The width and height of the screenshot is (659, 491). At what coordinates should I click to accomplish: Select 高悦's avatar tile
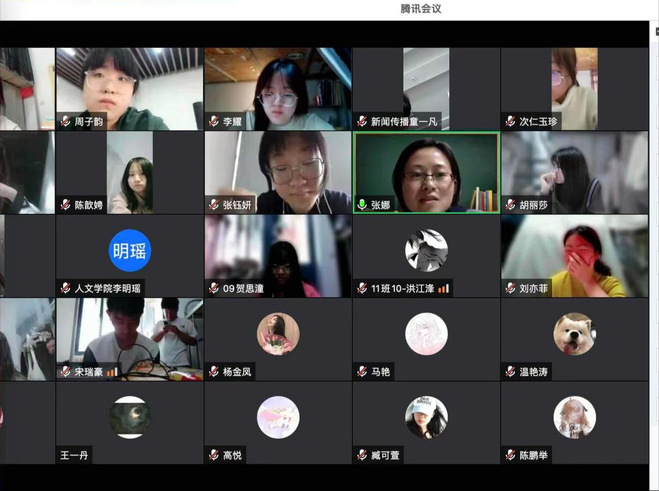[278, 417]
